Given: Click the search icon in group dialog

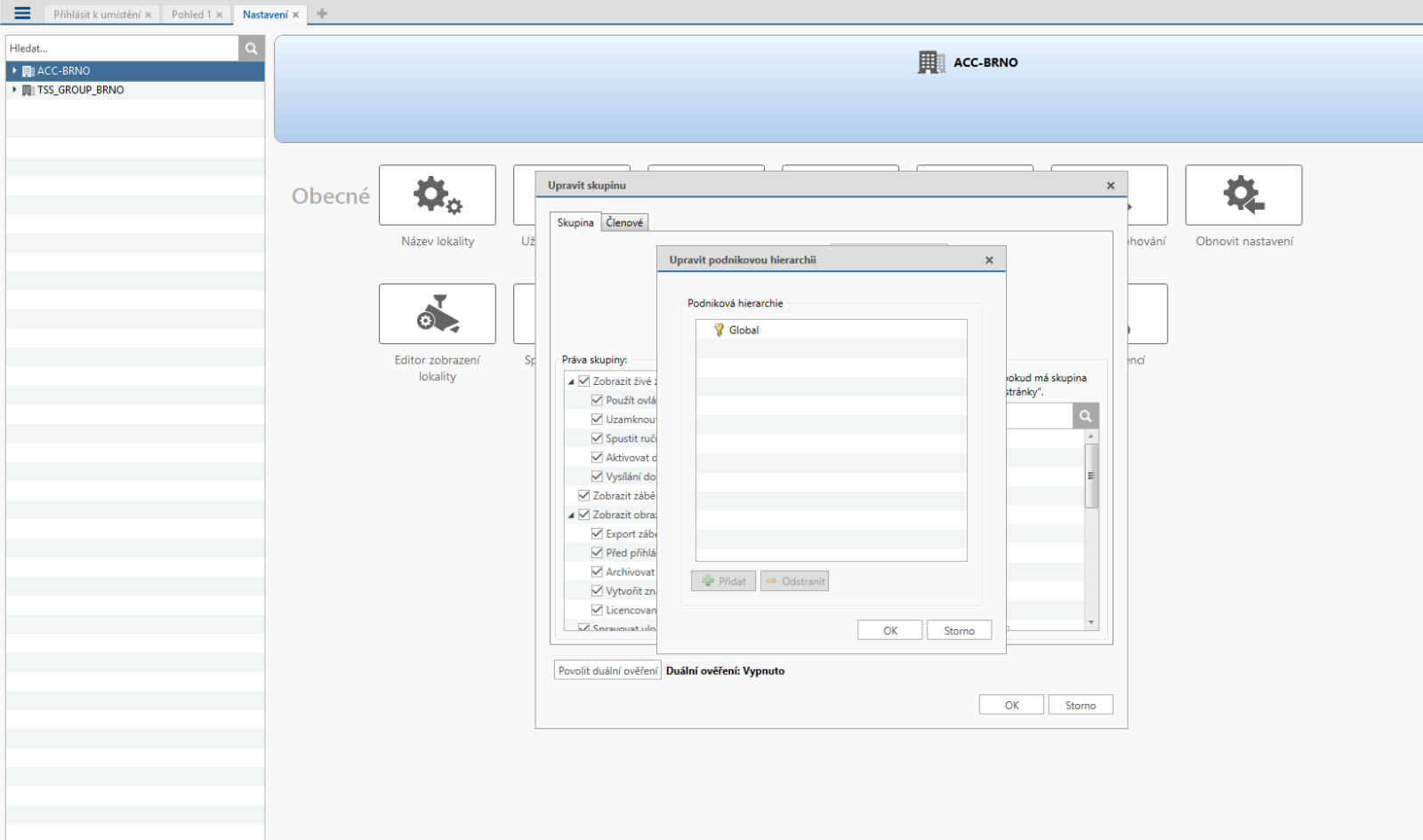Looking at the screenshot, I should coord(1085,416).
